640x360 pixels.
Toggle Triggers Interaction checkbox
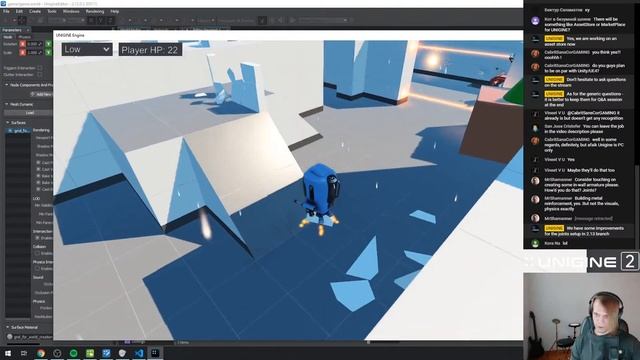point(40,68)
